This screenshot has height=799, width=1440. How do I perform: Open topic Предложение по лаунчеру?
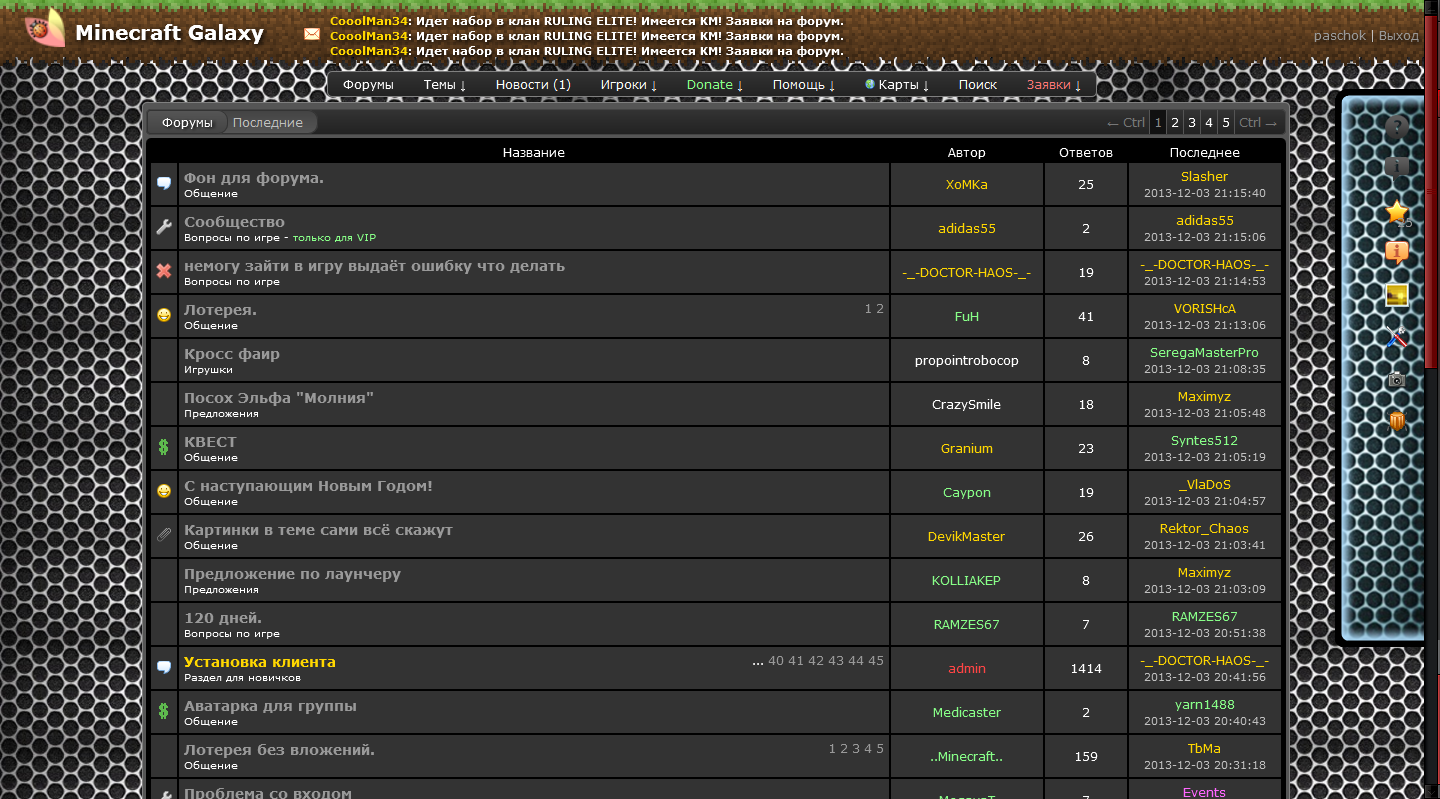click(292, 574)
